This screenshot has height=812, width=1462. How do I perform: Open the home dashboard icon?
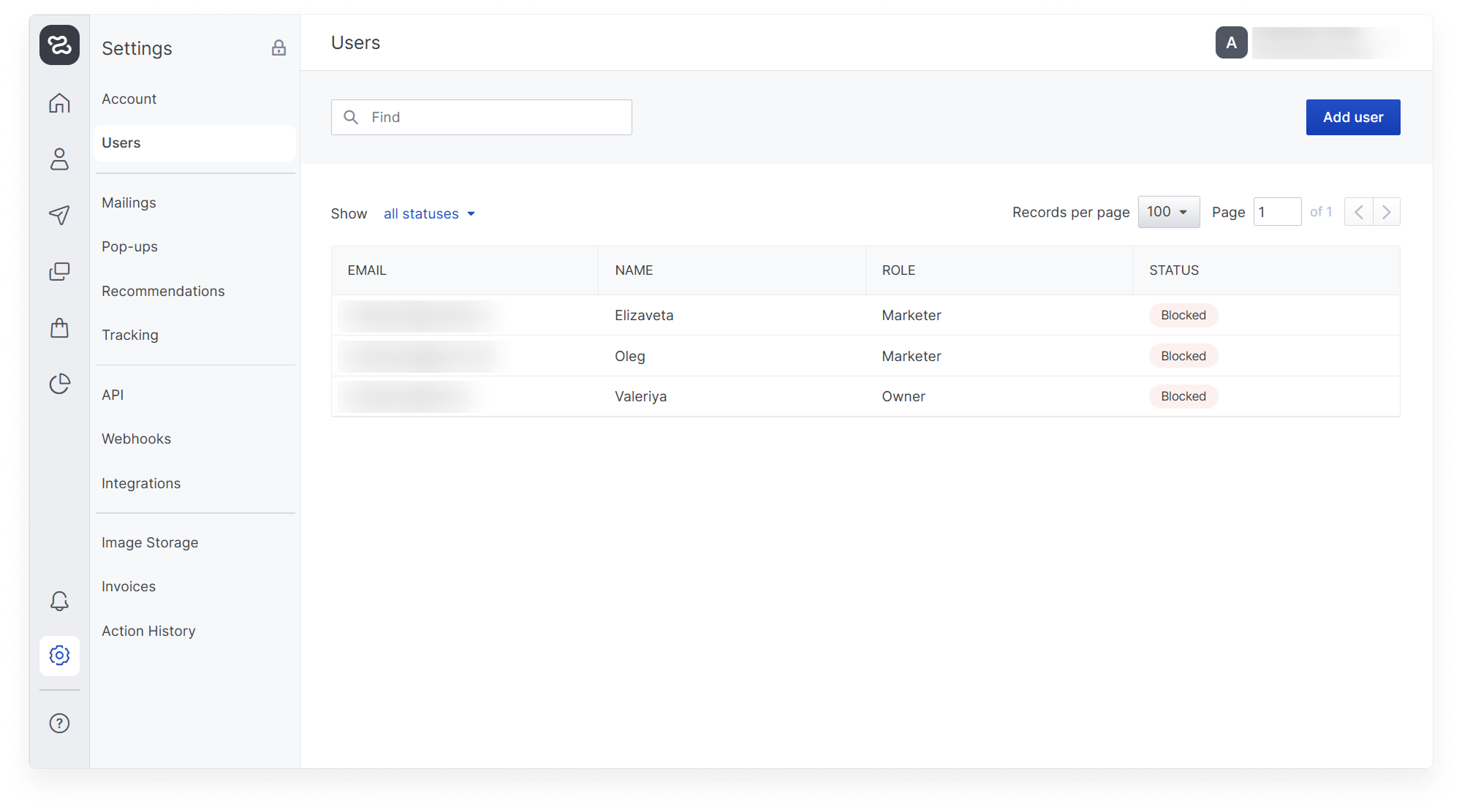(x=59, y=103)
